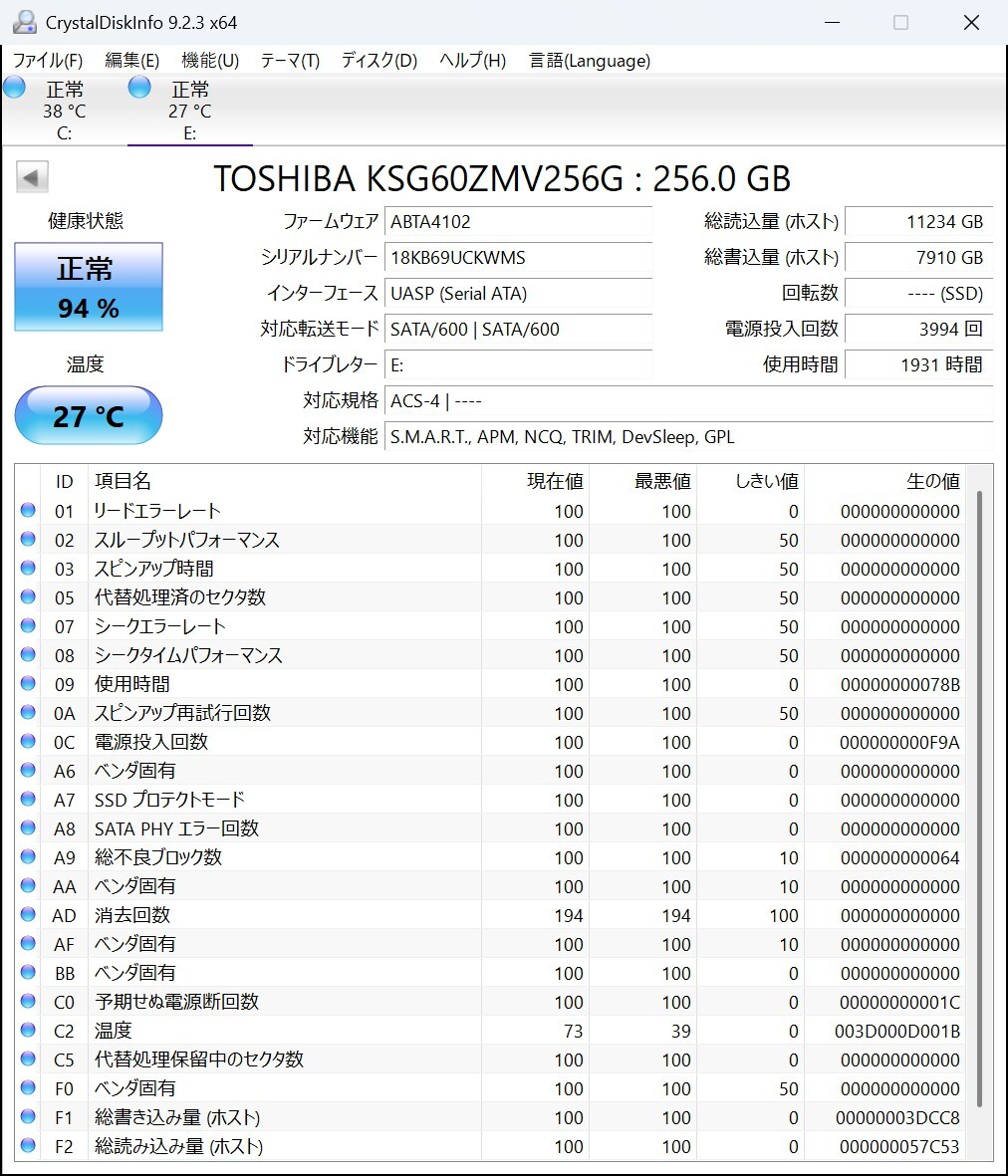Click total host writes value 7910 GB
Image resolution: width=1008 pixels, height=1176 pixels.
(918, 257)
